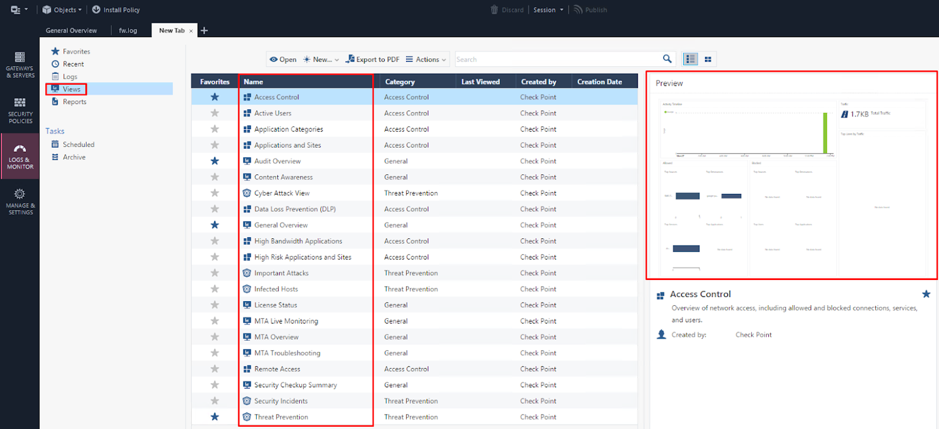The height and width of the screenshot is (429, 939).
Task: Click Export to PDF button
Action: point(372,59)
